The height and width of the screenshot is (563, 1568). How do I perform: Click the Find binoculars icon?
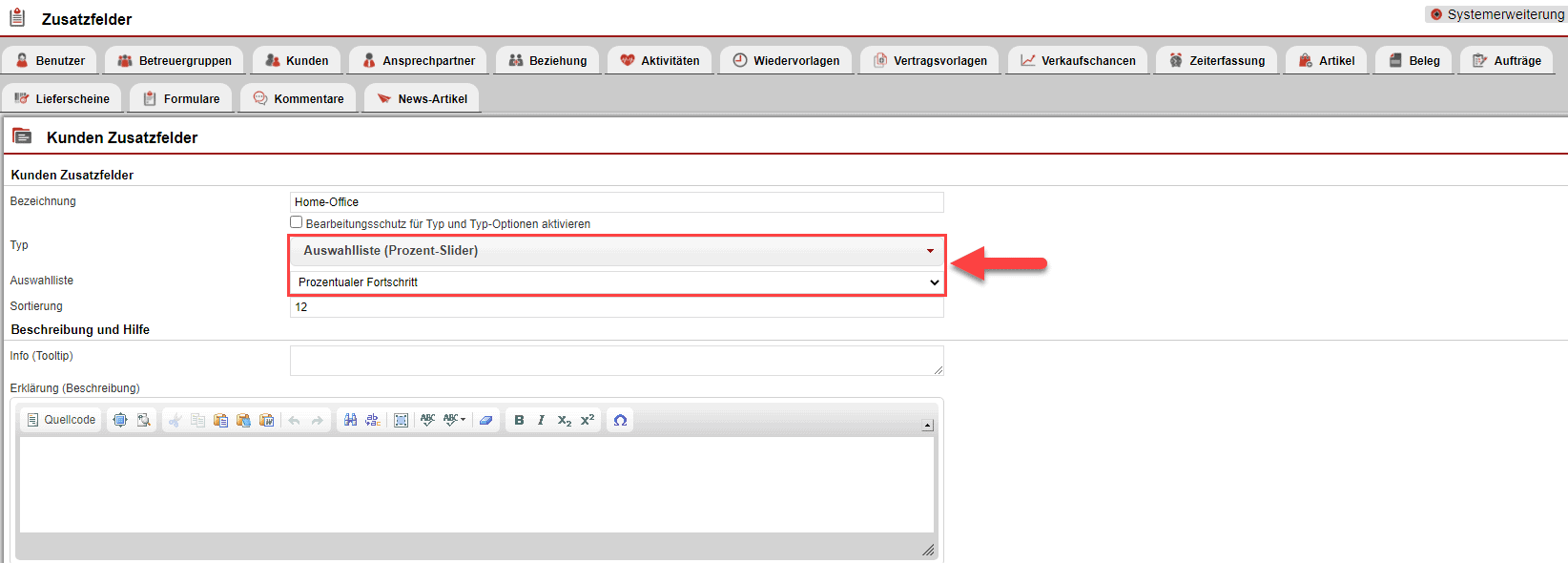coord(350,420)
